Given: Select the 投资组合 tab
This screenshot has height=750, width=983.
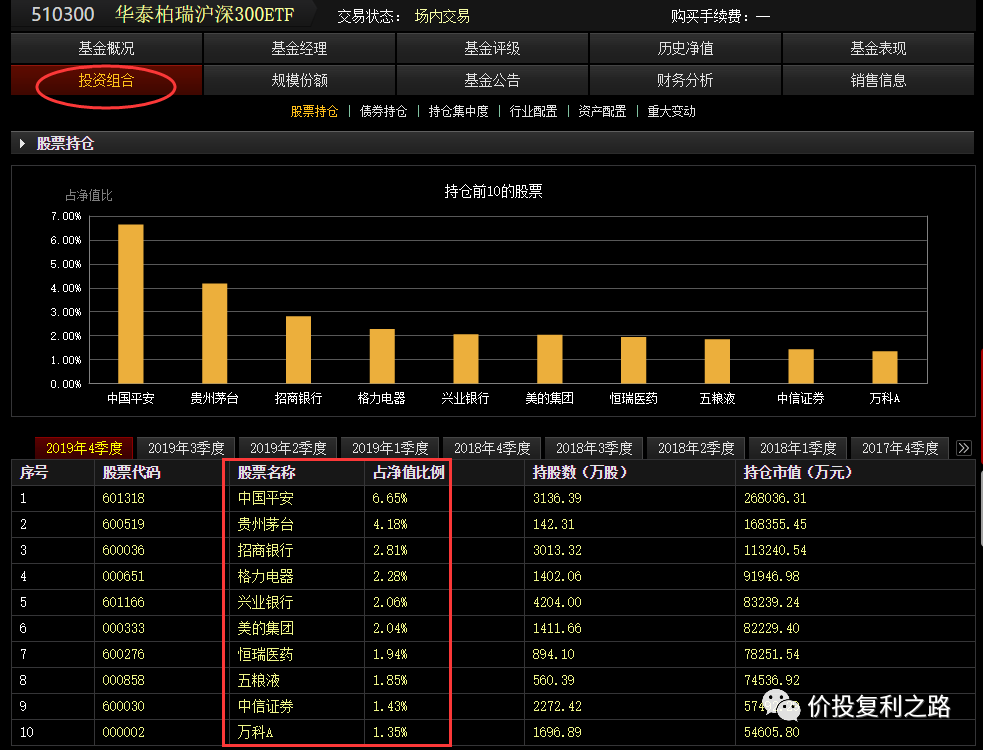Looking at the screenshot, I should click(x=107, y=80).
